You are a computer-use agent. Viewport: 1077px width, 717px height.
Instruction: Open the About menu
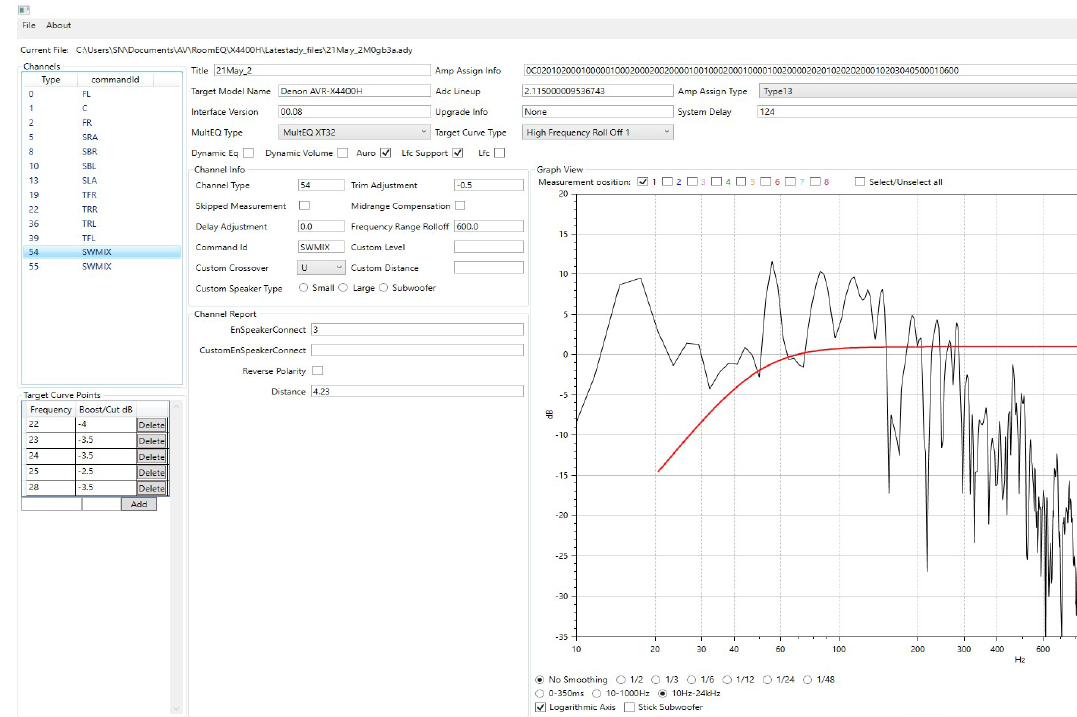tap(58, 25)
